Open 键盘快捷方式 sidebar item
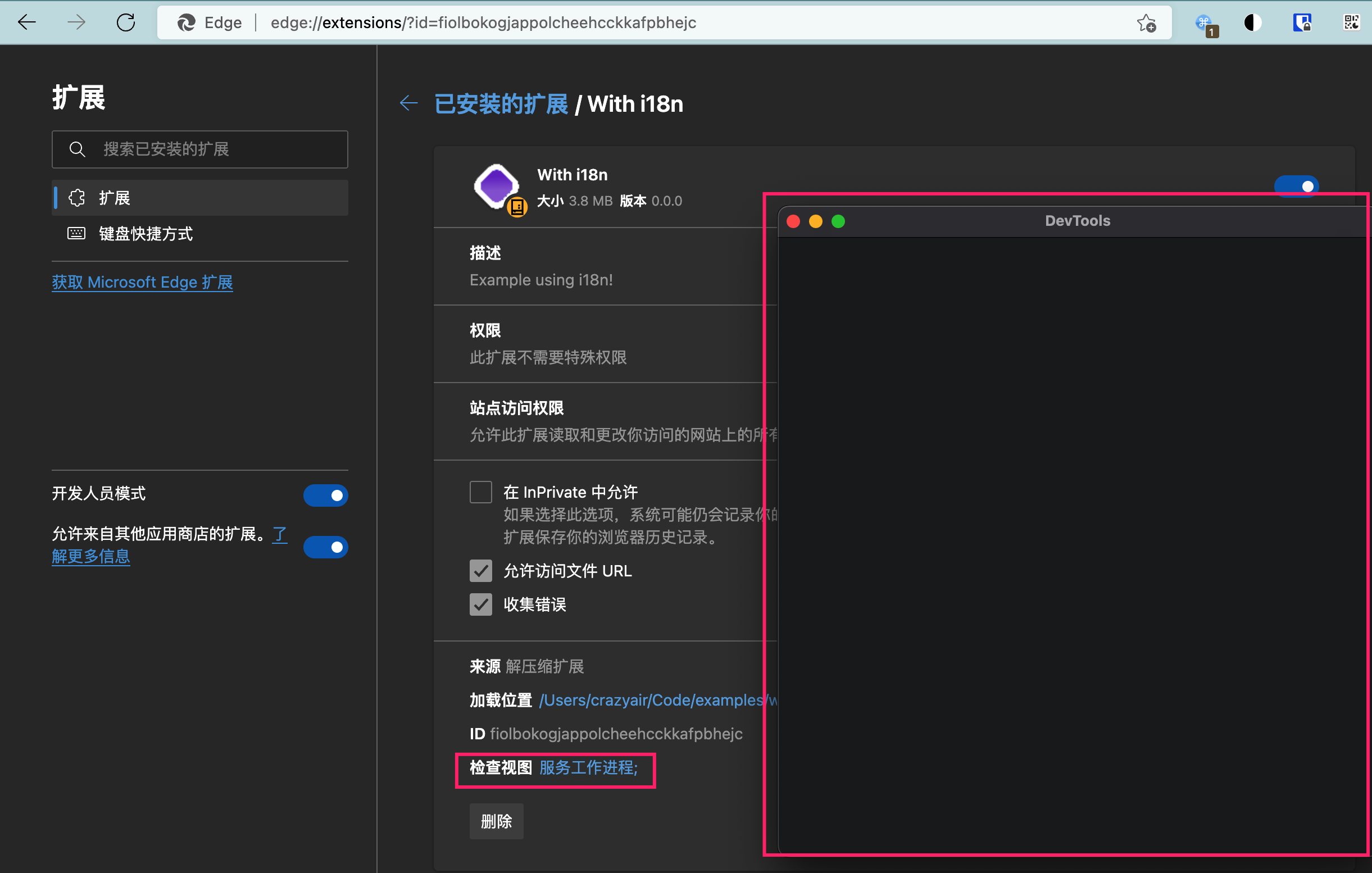The height and width of the screenshot is (873, 1372). coord(200,234)
